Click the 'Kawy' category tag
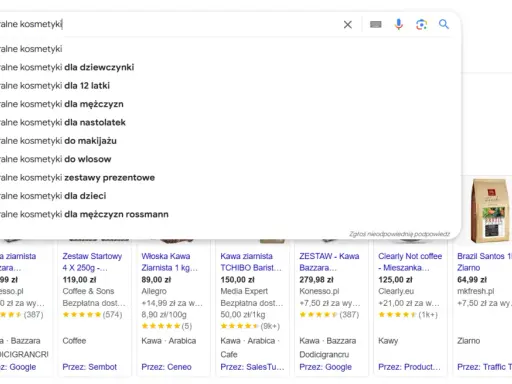 (x=388, y=341)
